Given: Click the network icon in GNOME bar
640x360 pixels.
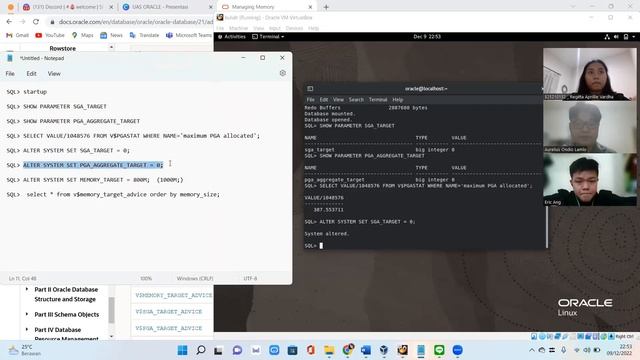Looking at the screenshot, I should tap(607, 37).
